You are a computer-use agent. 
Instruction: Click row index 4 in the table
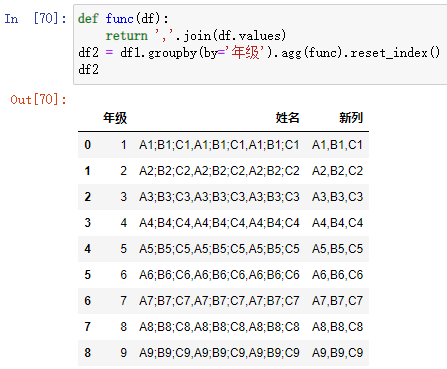[x=87, y=249]
